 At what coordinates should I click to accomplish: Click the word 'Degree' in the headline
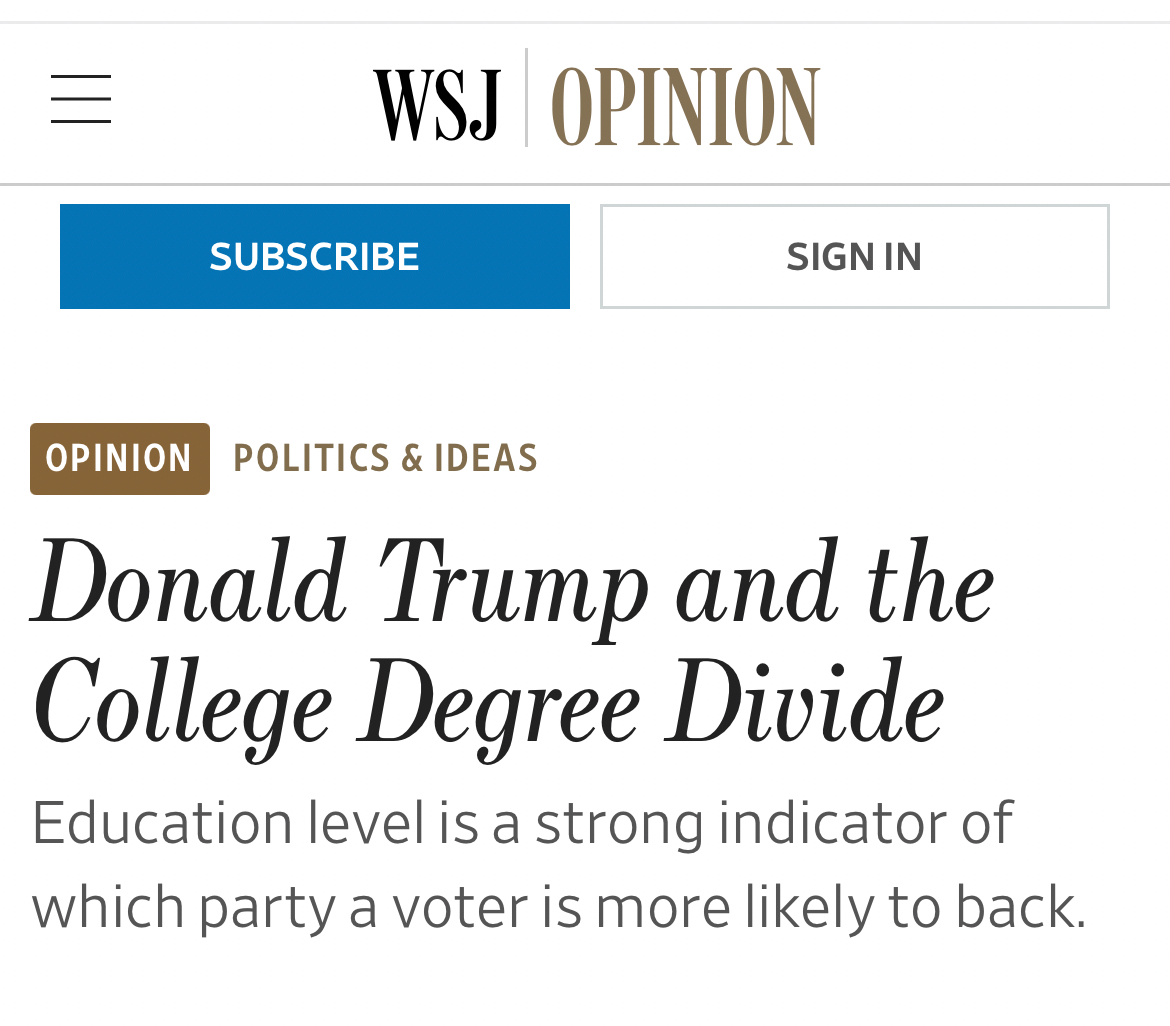[x=499, y=706]
